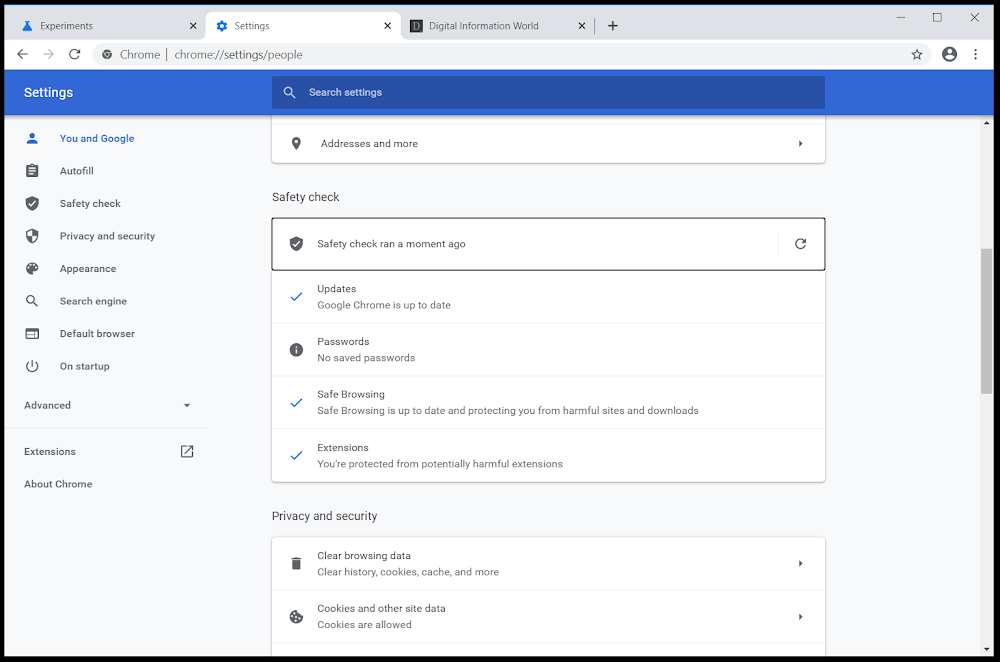Click the browser profile avatar icon
The width and height of the screenshot is (1000, 662).
tap(949, 54)
